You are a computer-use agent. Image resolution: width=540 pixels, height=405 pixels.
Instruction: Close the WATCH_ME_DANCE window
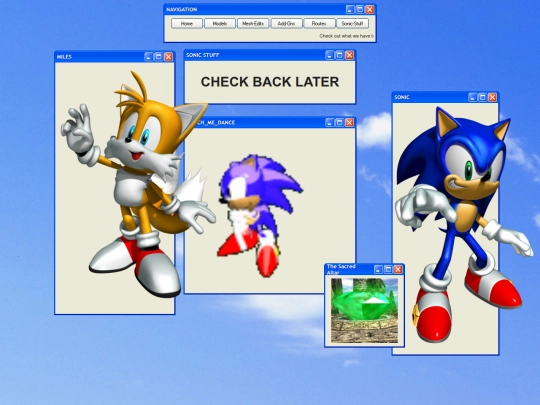(350, 122)
